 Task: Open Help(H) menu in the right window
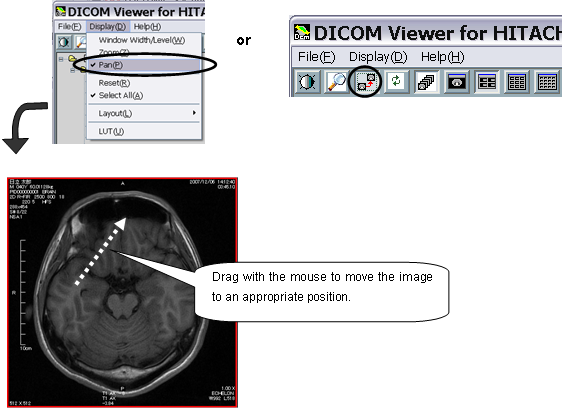[442, 57]
